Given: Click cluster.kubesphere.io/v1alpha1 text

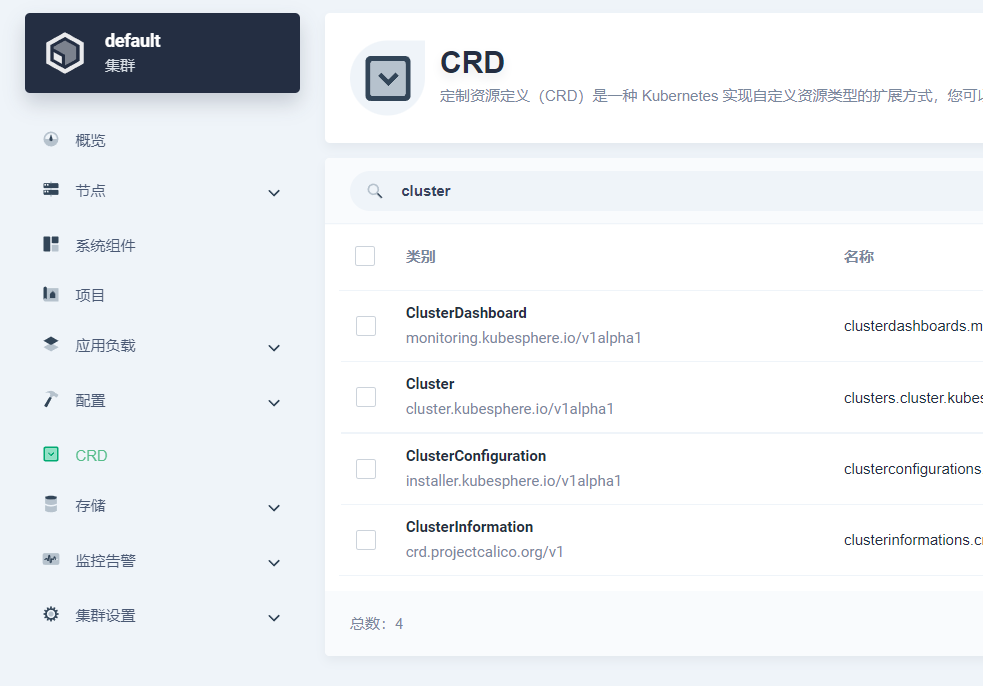Looking at the screenshot, I should 510,409.
